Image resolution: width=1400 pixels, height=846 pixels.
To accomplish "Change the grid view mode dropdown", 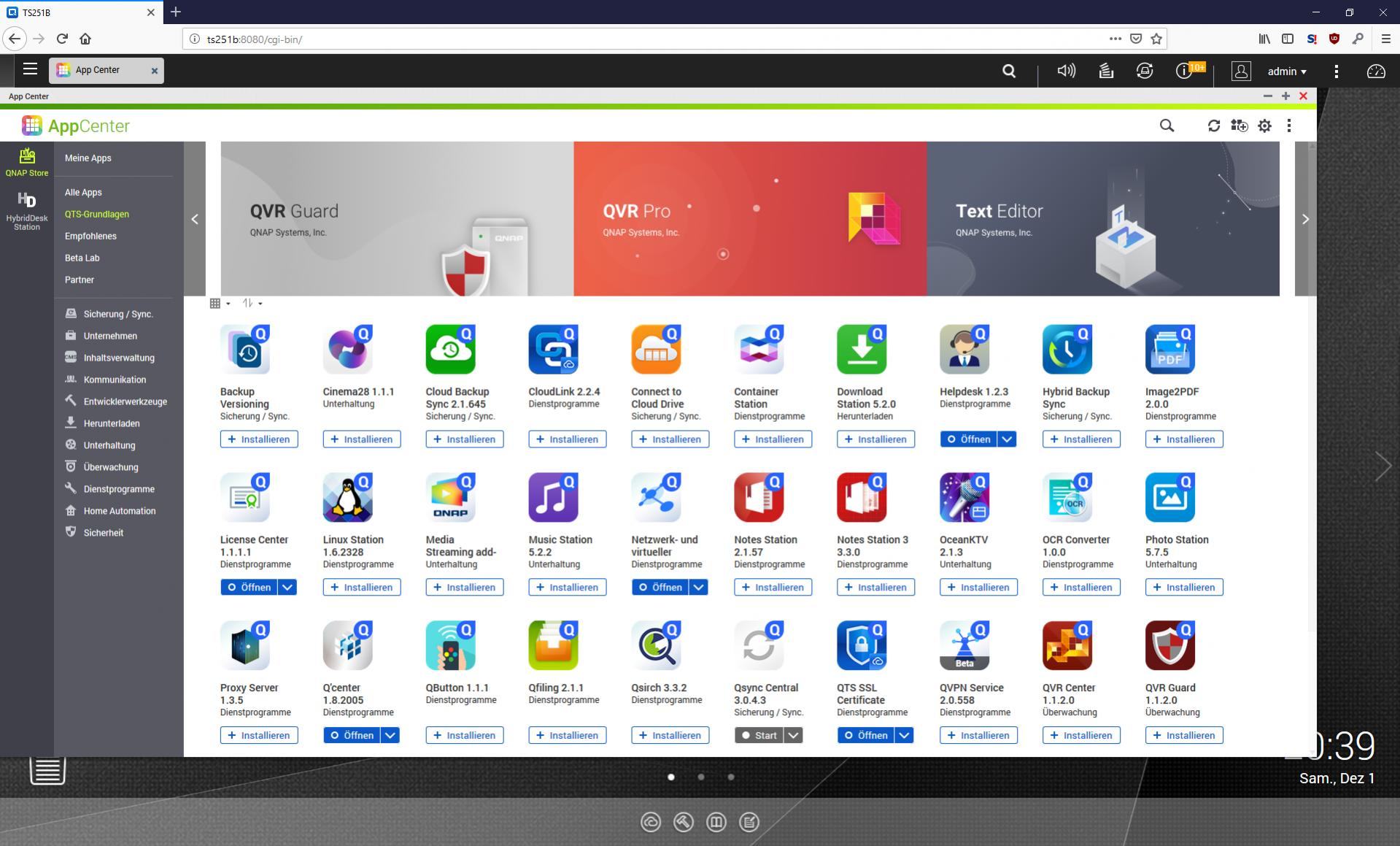I will coord(220,304).
